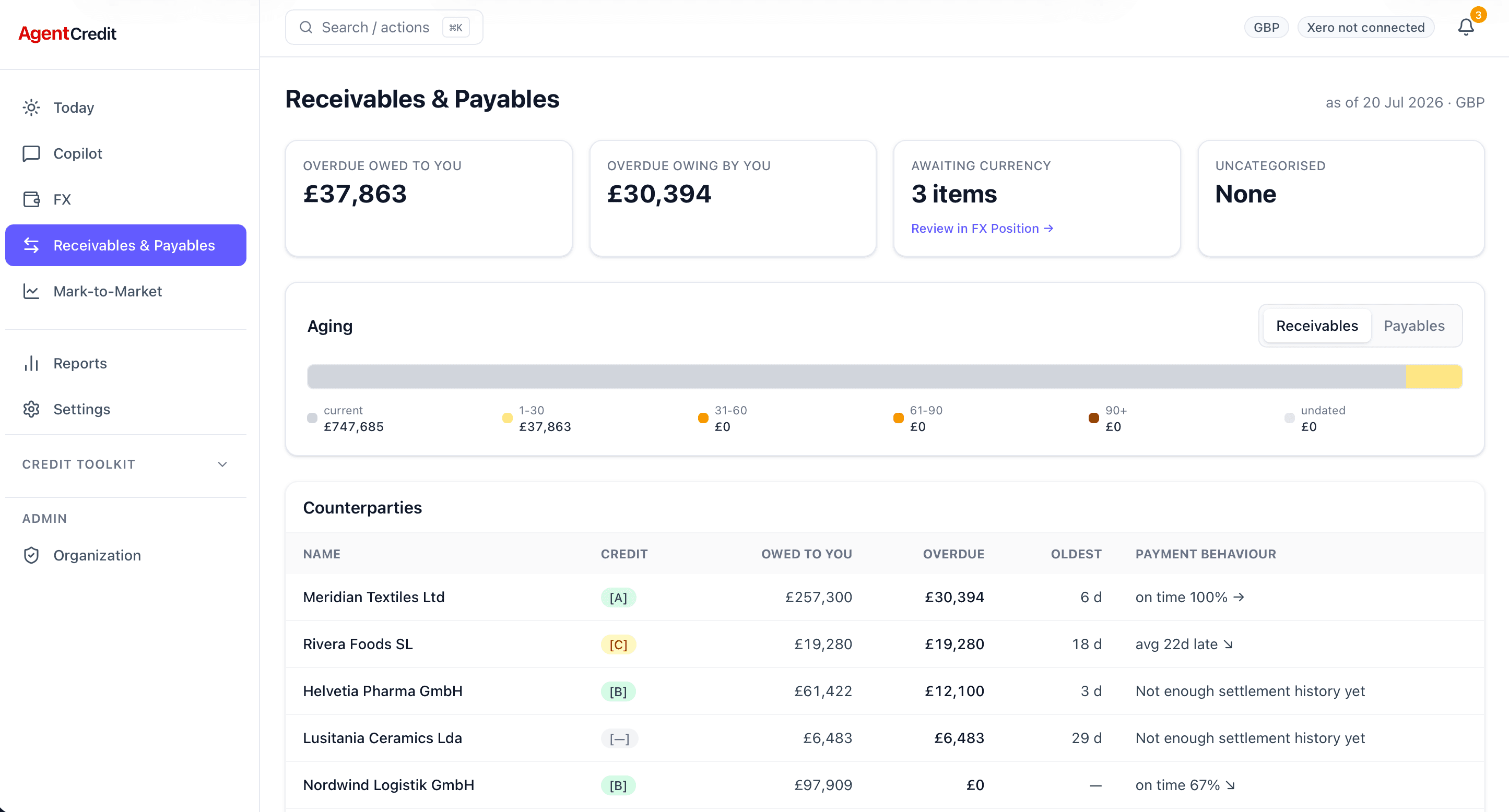Open Settings page
The width and height of the screenshot is (1509, 812).
point(125,409)
